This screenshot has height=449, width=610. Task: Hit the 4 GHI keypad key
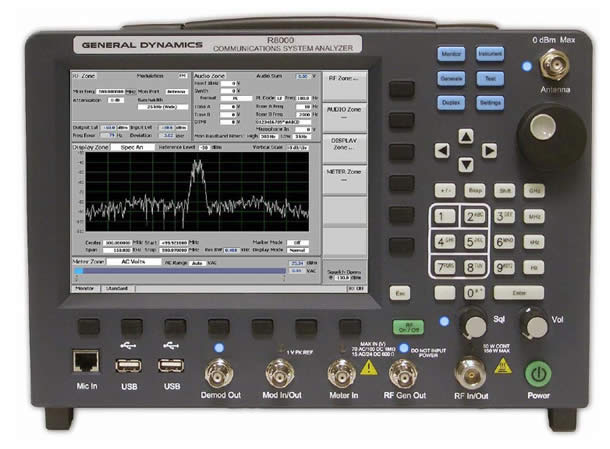tap(444, 242)
